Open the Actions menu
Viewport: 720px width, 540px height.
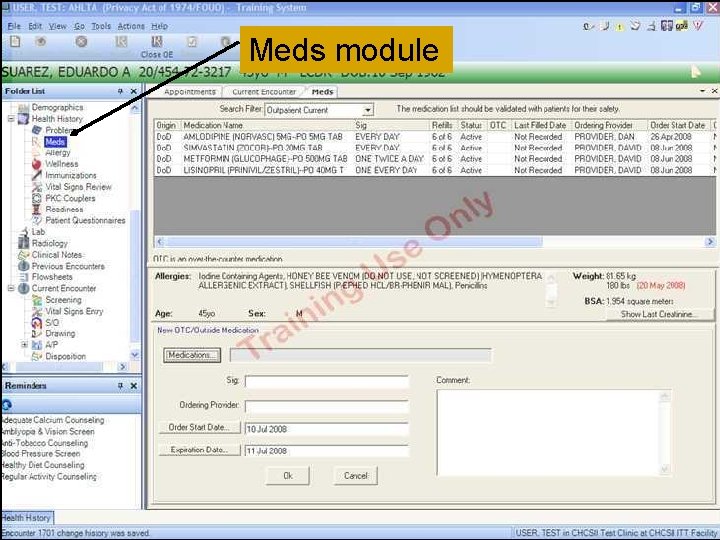point(131,26)
